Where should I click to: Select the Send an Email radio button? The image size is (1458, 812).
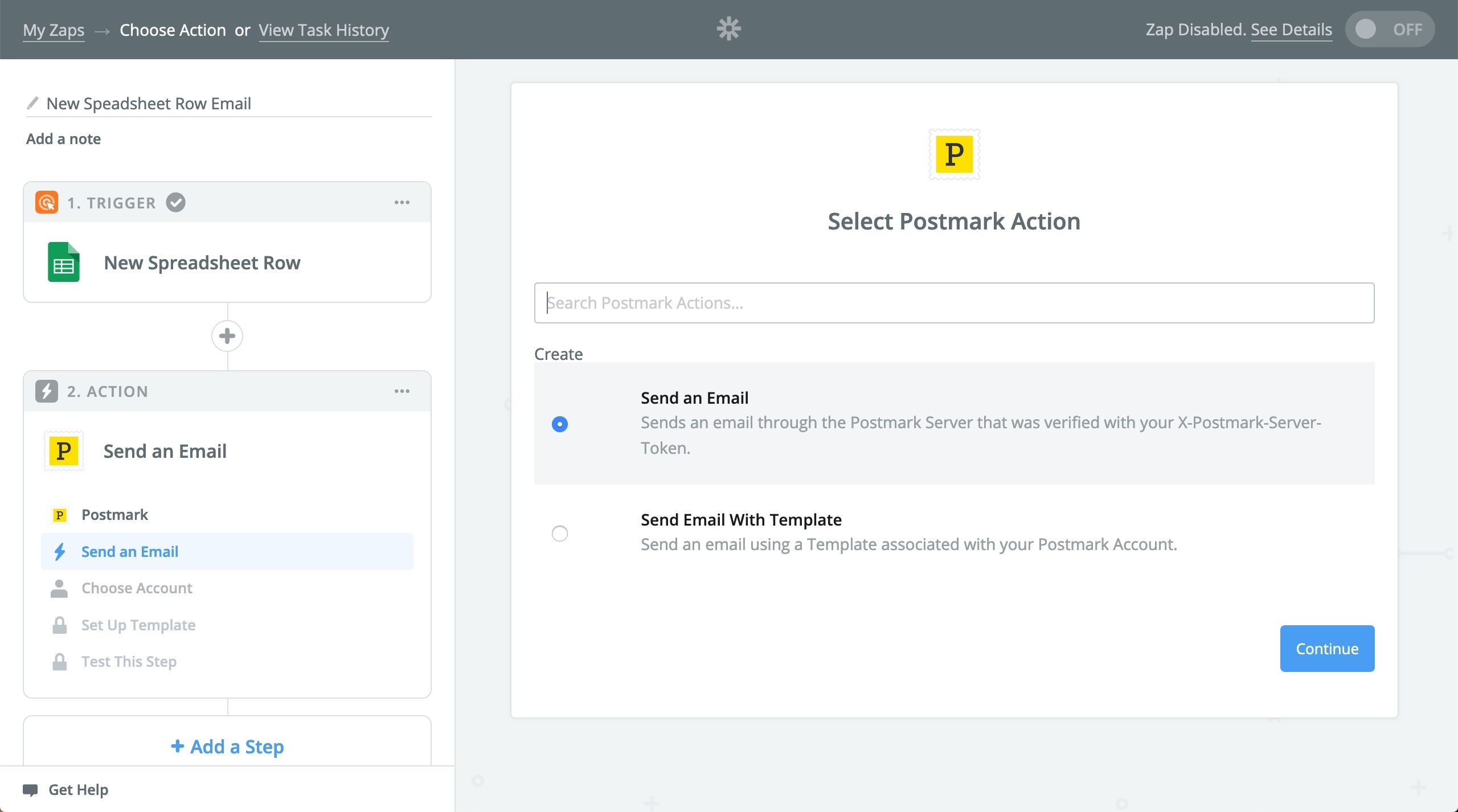click(x=560, y=424)
